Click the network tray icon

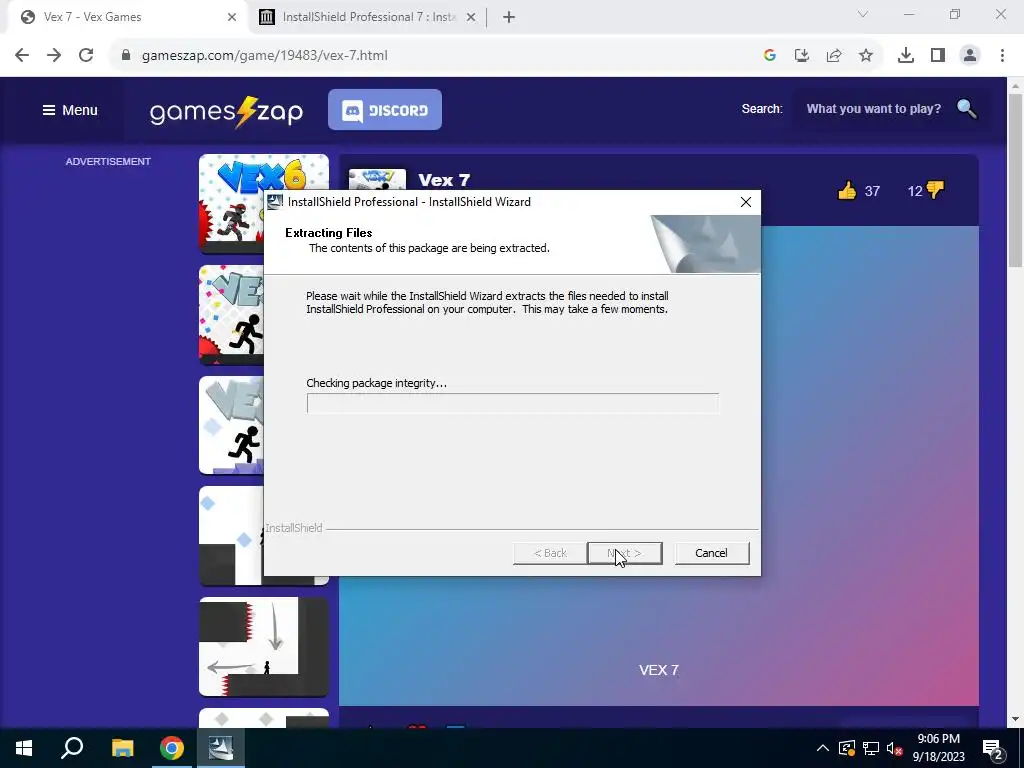tap(871, 748)
